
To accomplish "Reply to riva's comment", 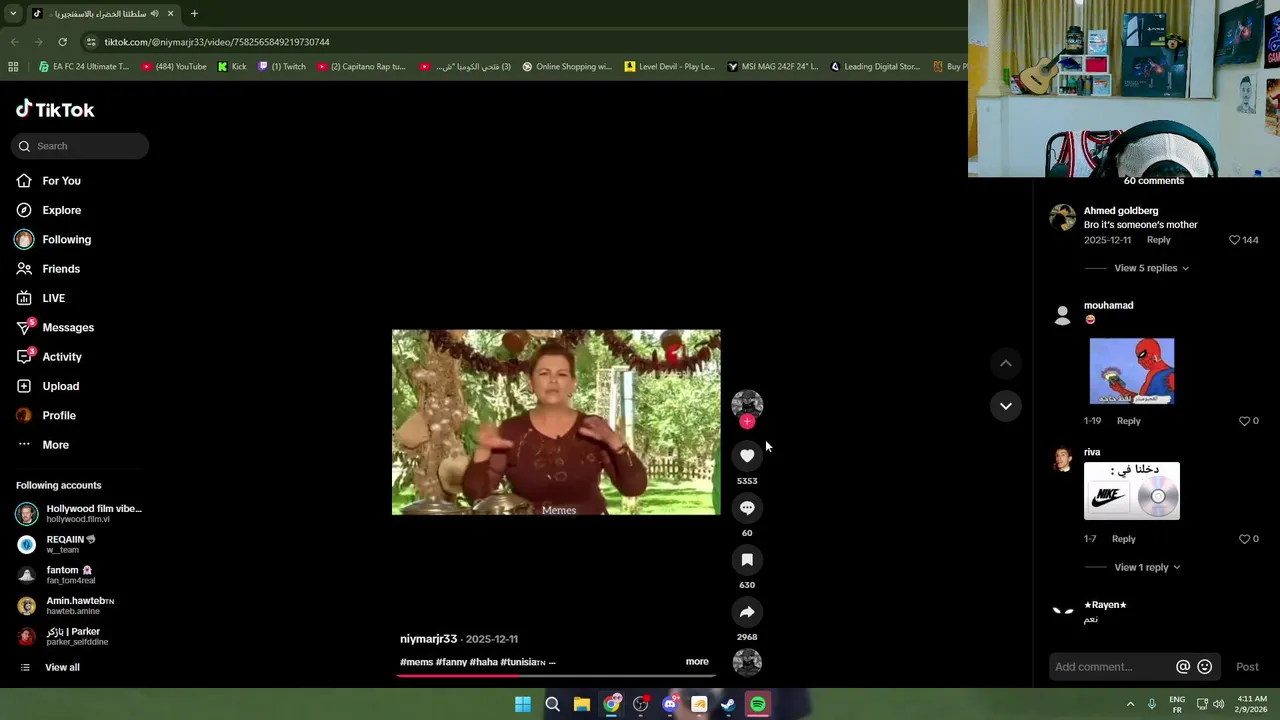I will click(x=1123, y=539).
